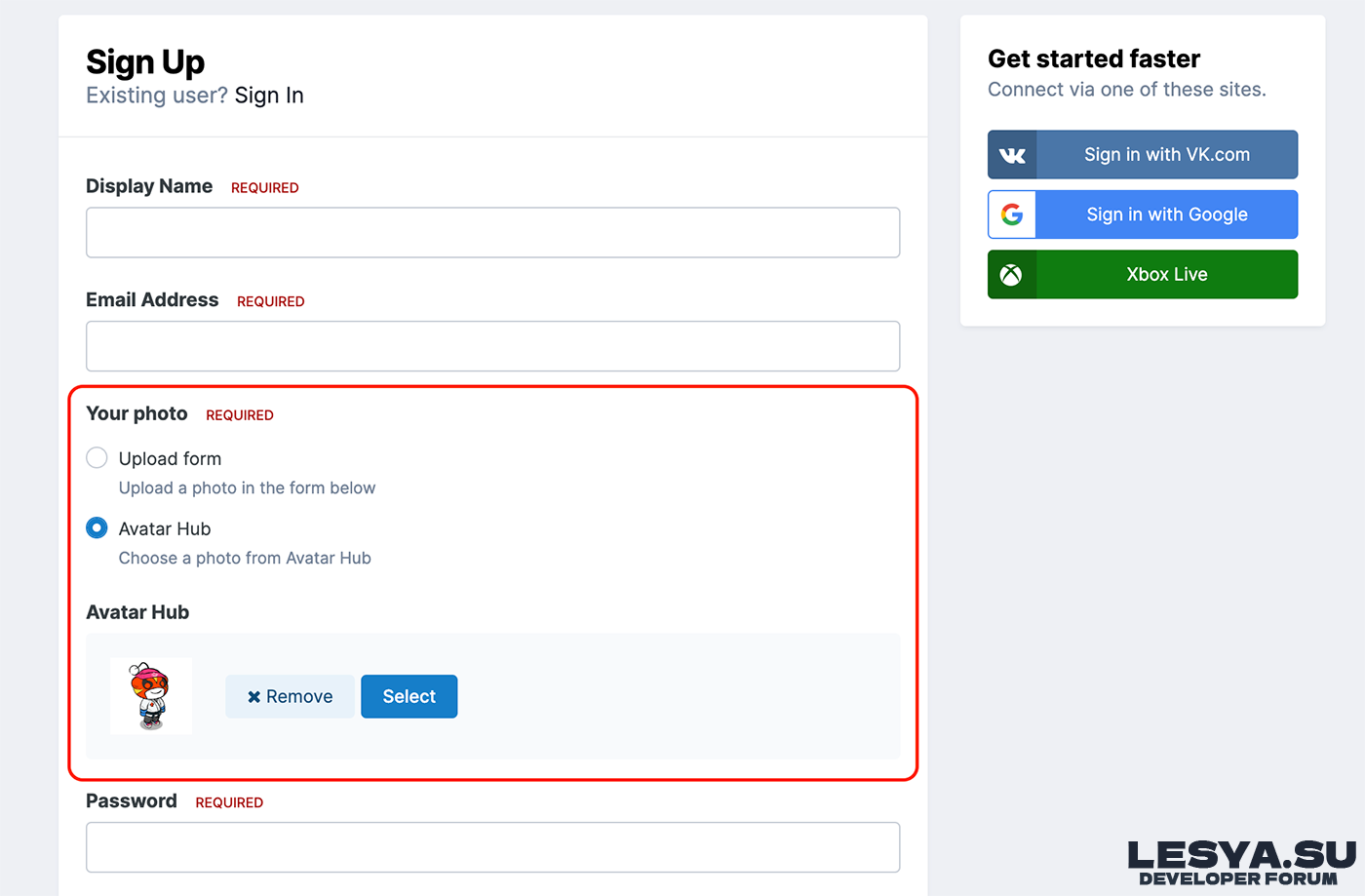1365x896 pixels.
Task: Select the Upload form radio option
Action: pyautogui.click(x=97, y=458)
